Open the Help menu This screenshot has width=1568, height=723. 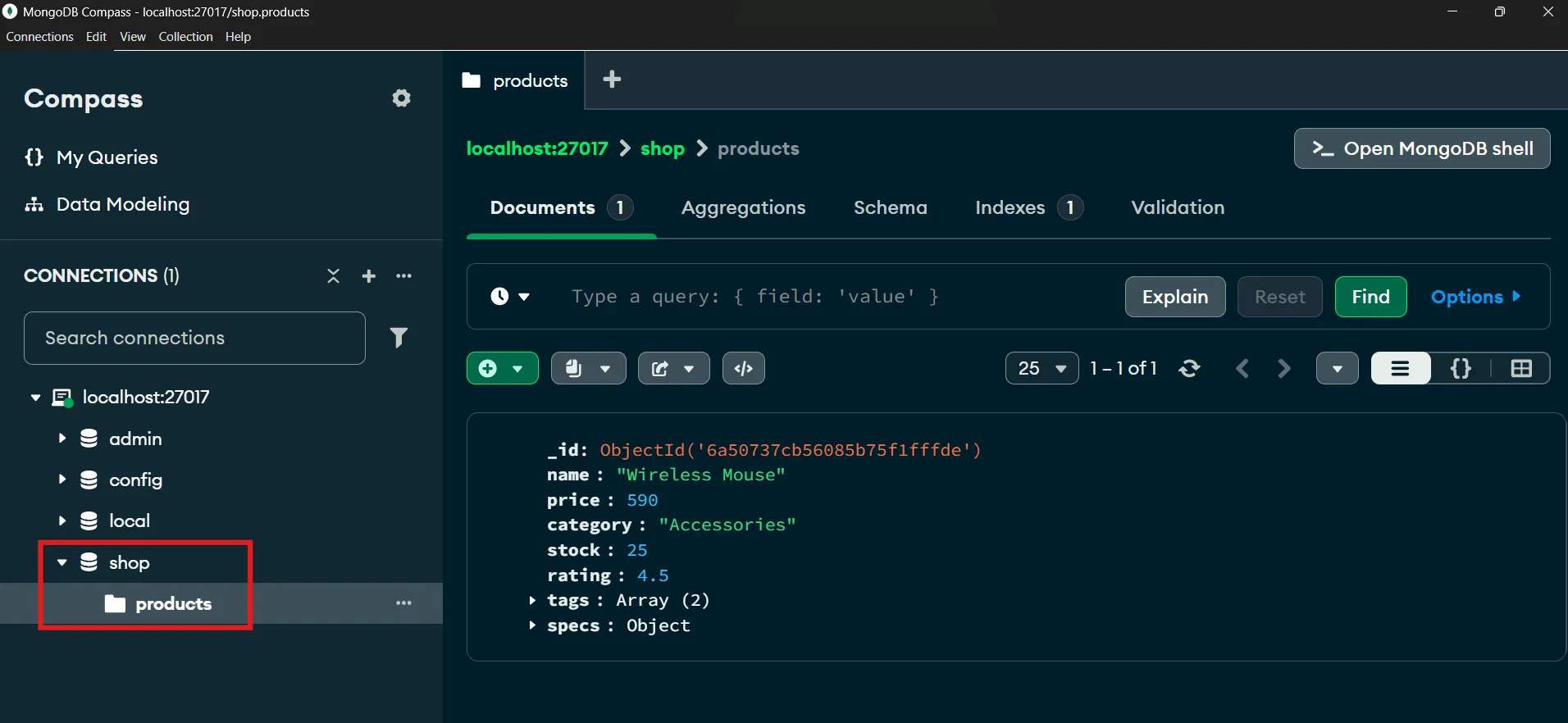tap(238, 37)
